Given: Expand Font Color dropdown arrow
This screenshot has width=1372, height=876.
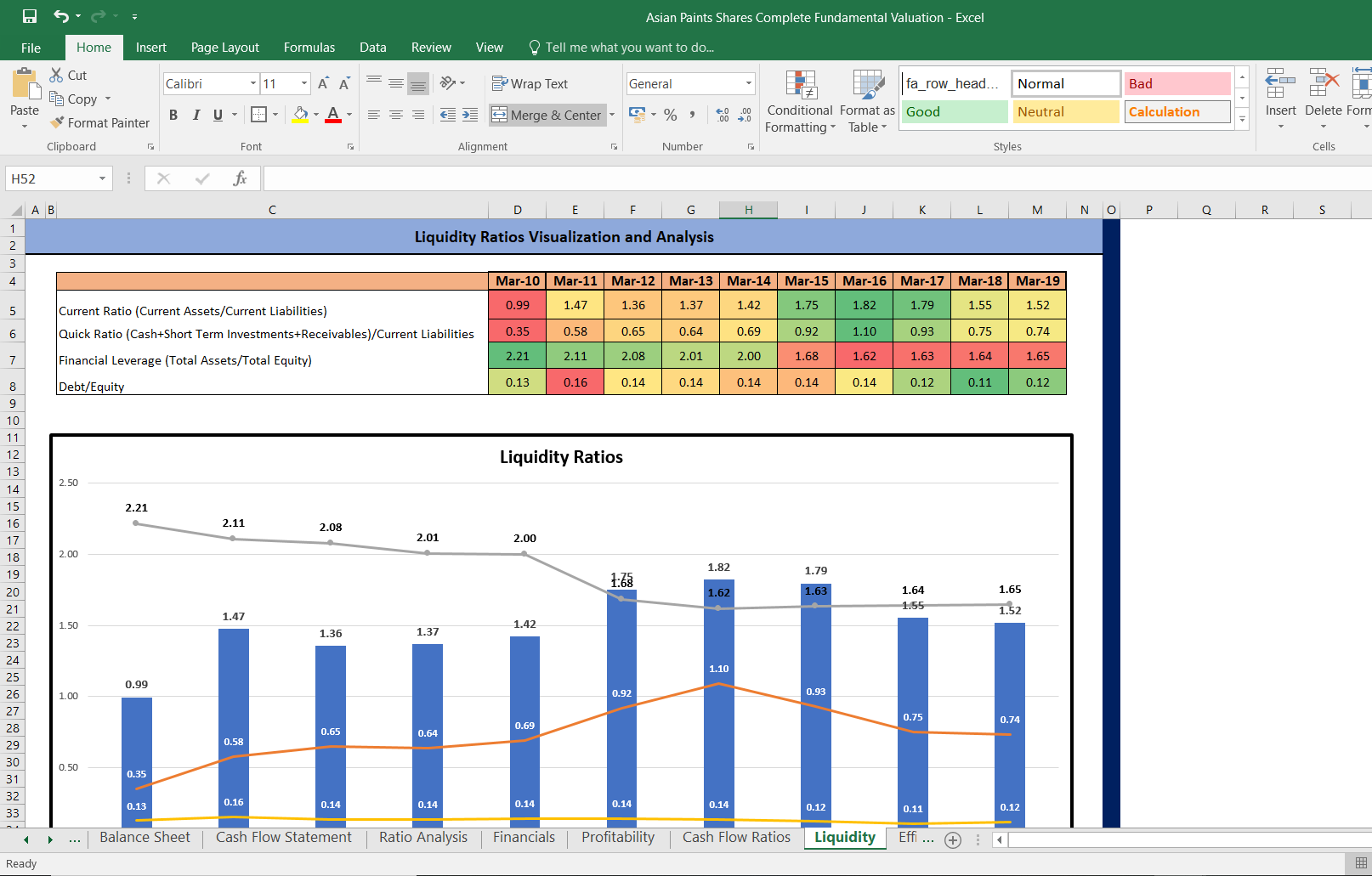Looking at the screenshot, I should (x=349, y=115).
